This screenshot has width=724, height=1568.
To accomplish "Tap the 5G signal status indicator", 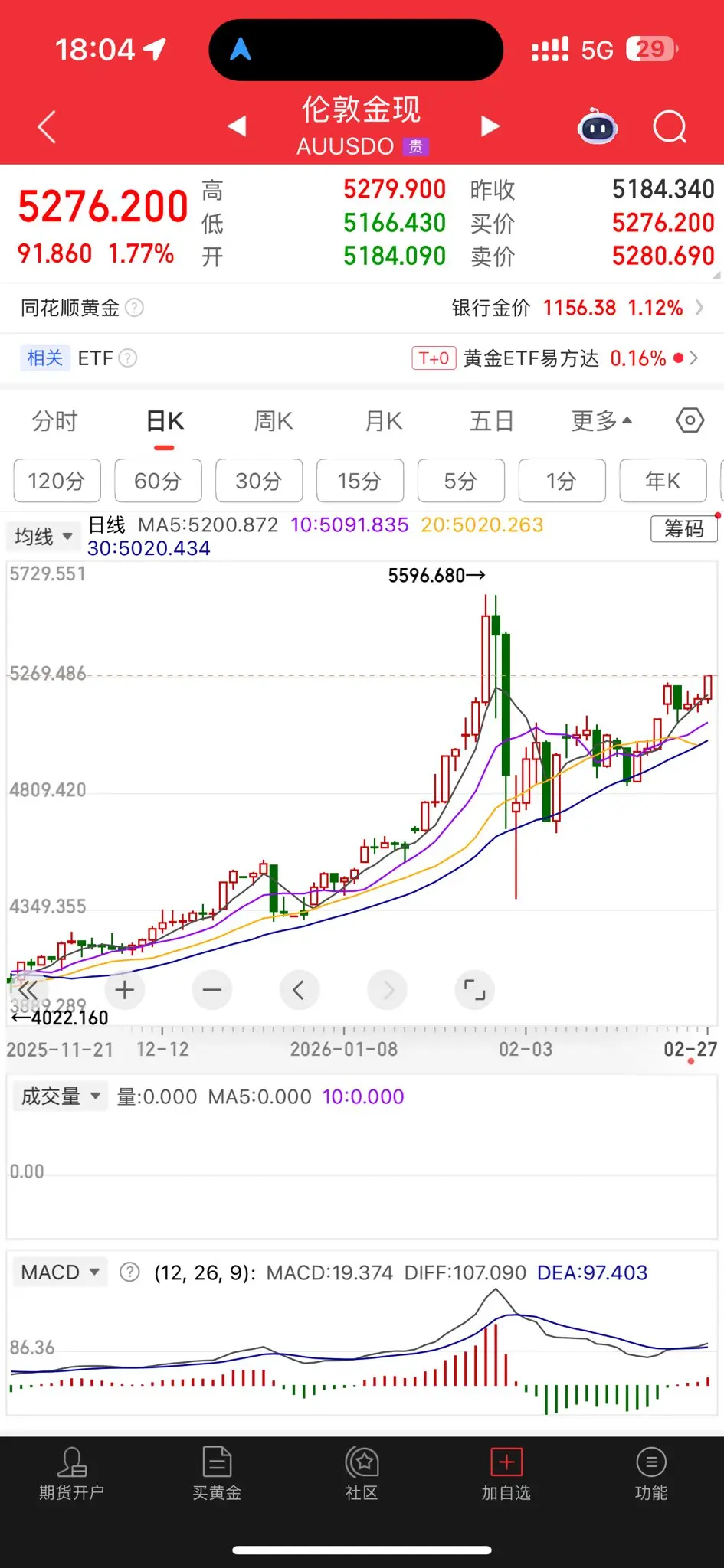I will click(597, 50).
